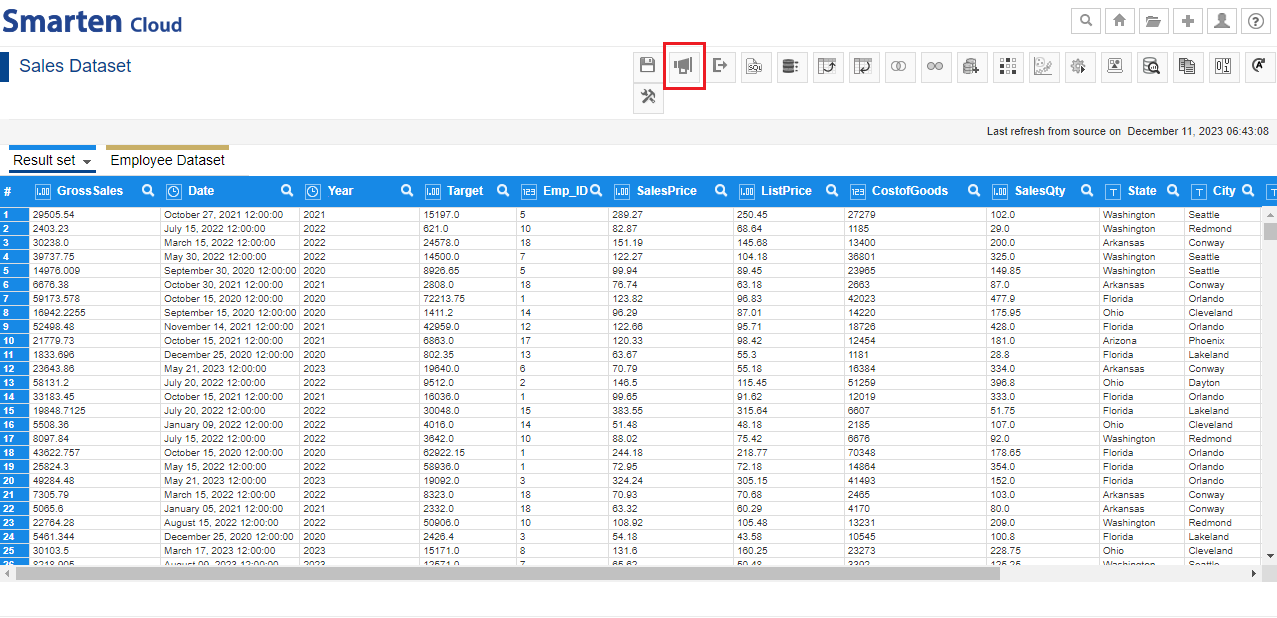Click the overlapping circles join icon
The height and width of the screenshot is (618, 1277).
[x=900, y=66]
